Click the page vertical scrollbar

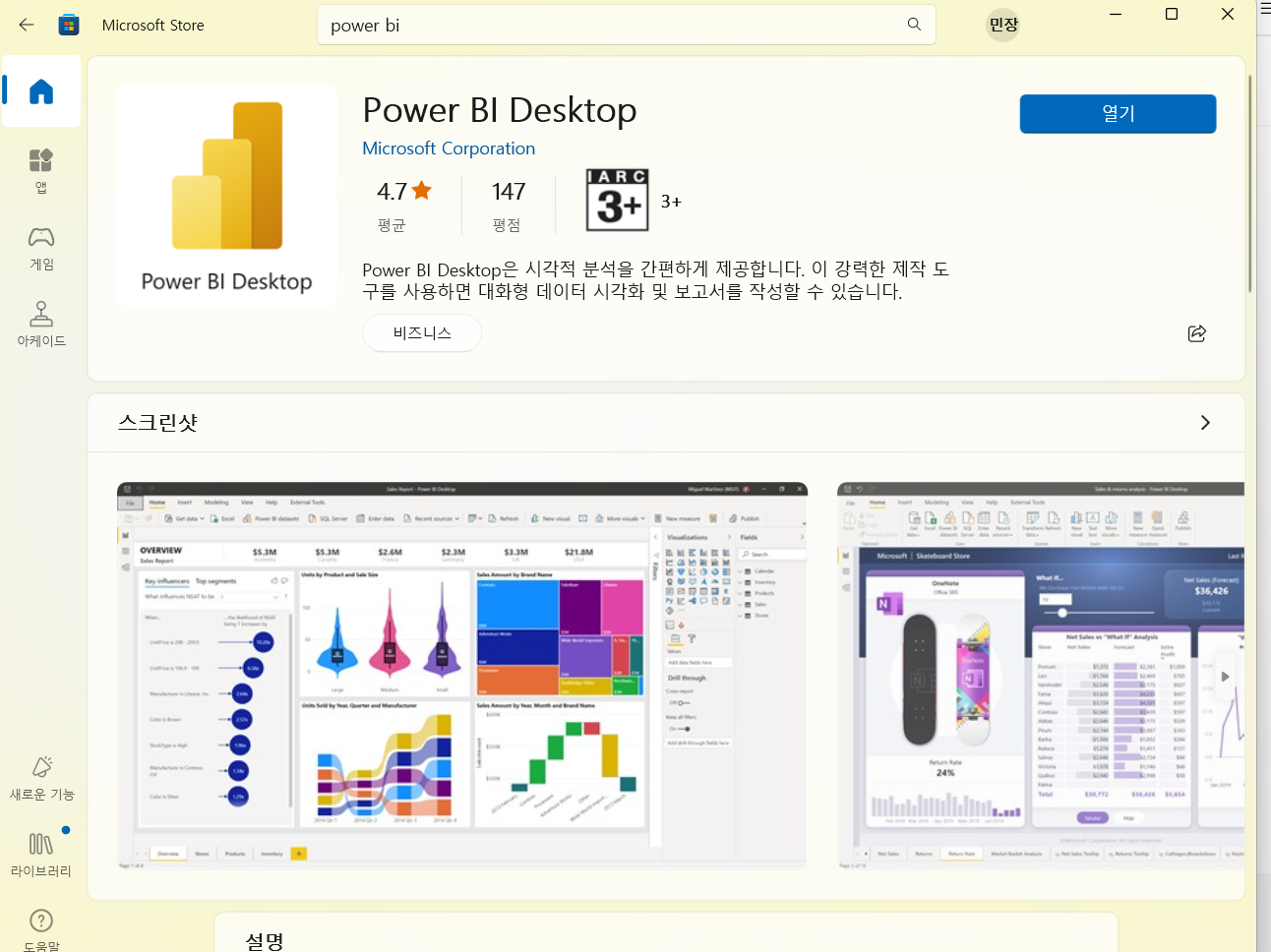(x=1250, y=183)
